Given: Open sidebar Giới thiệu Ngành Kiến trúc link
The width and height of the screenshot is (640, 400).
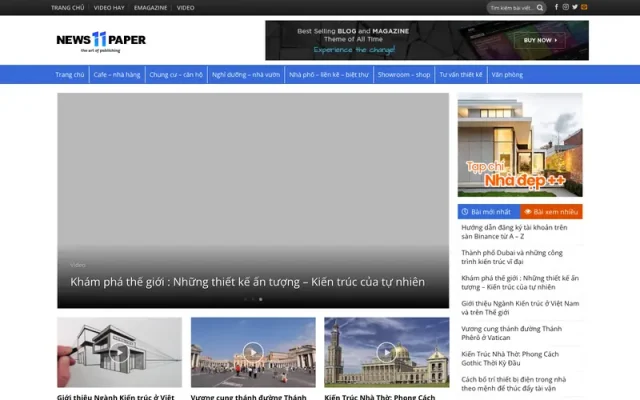Looking at the screenshot, I should tap(520, 308).
